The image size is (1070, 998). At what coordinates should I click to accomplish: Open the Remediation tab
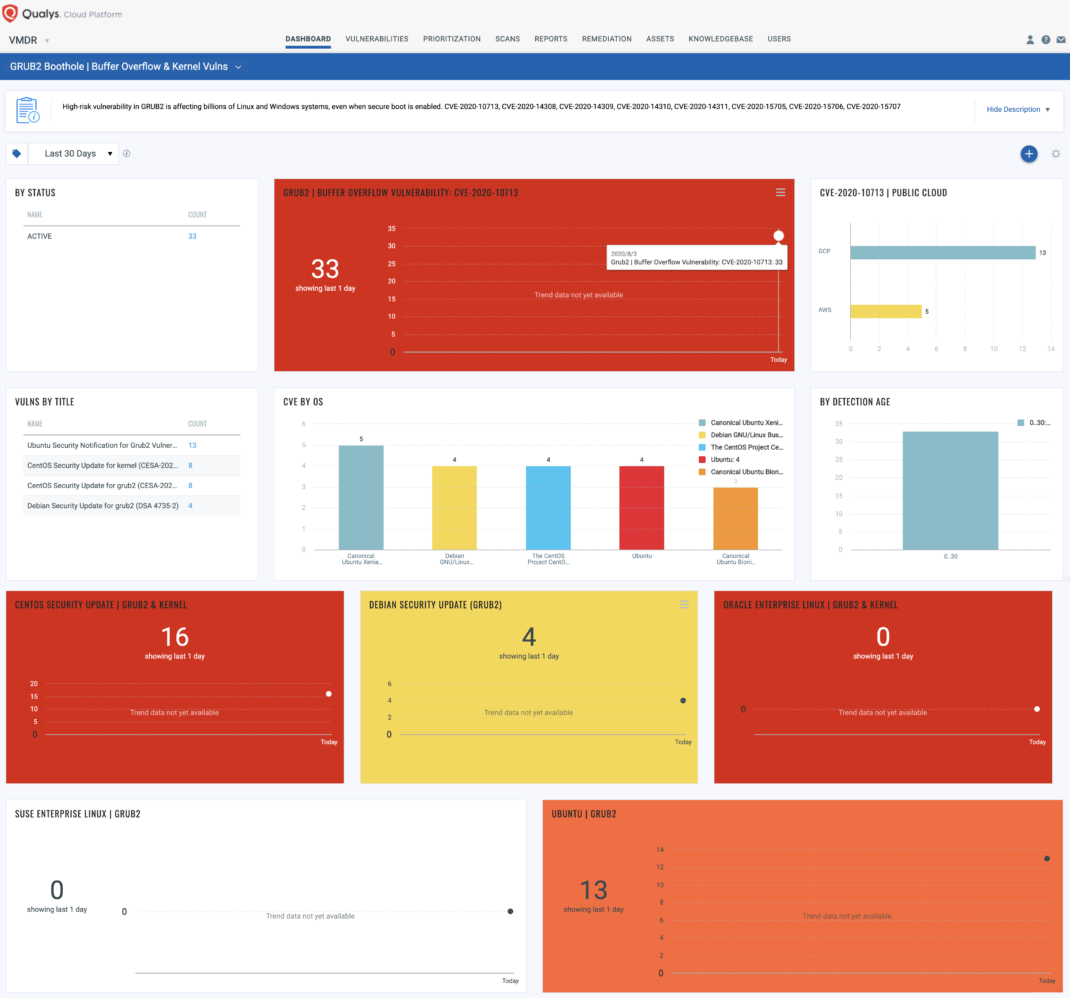pyautogui.click(x=606, y=39)
